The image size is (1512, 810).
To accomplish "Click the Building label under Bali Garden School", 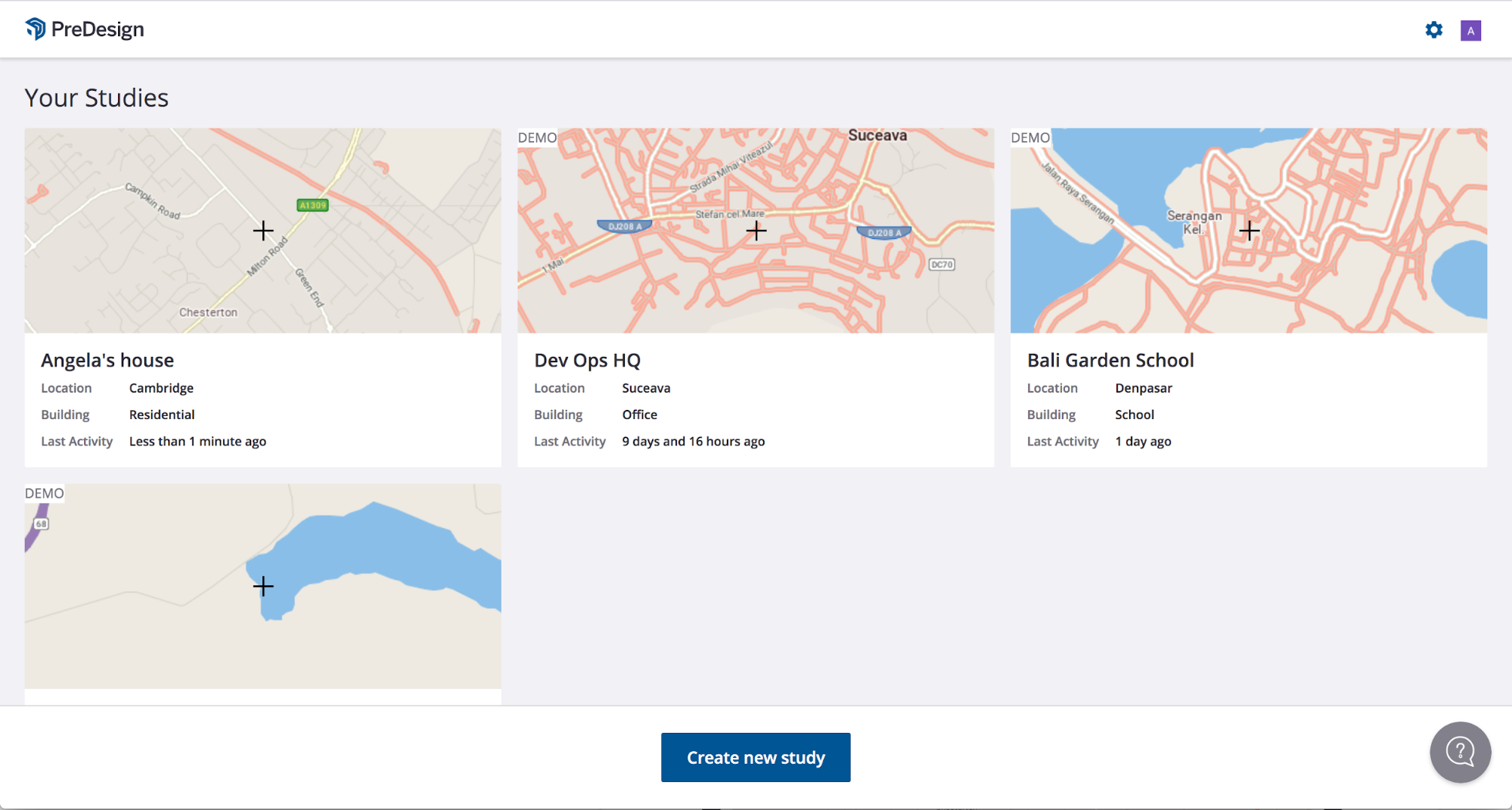I will coord(1051,414).
